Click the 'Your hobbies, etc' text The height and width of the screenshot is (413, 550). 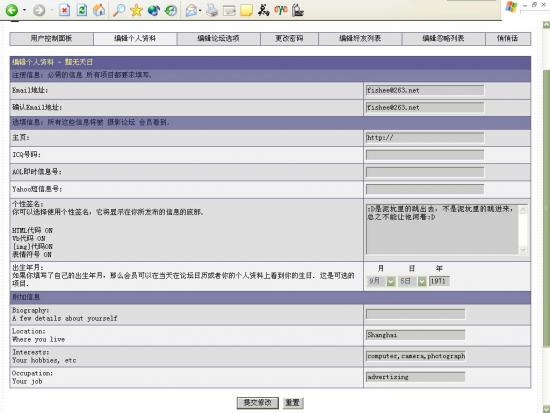tap(44, 360)
